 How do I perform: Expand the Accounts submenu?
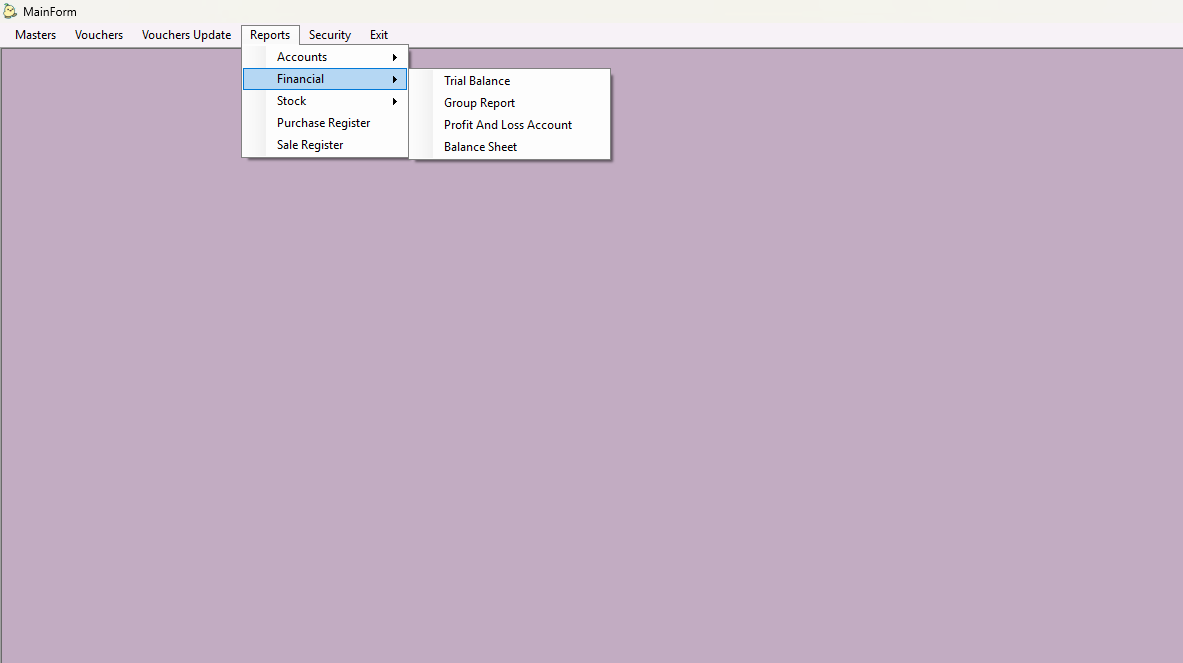324,57
